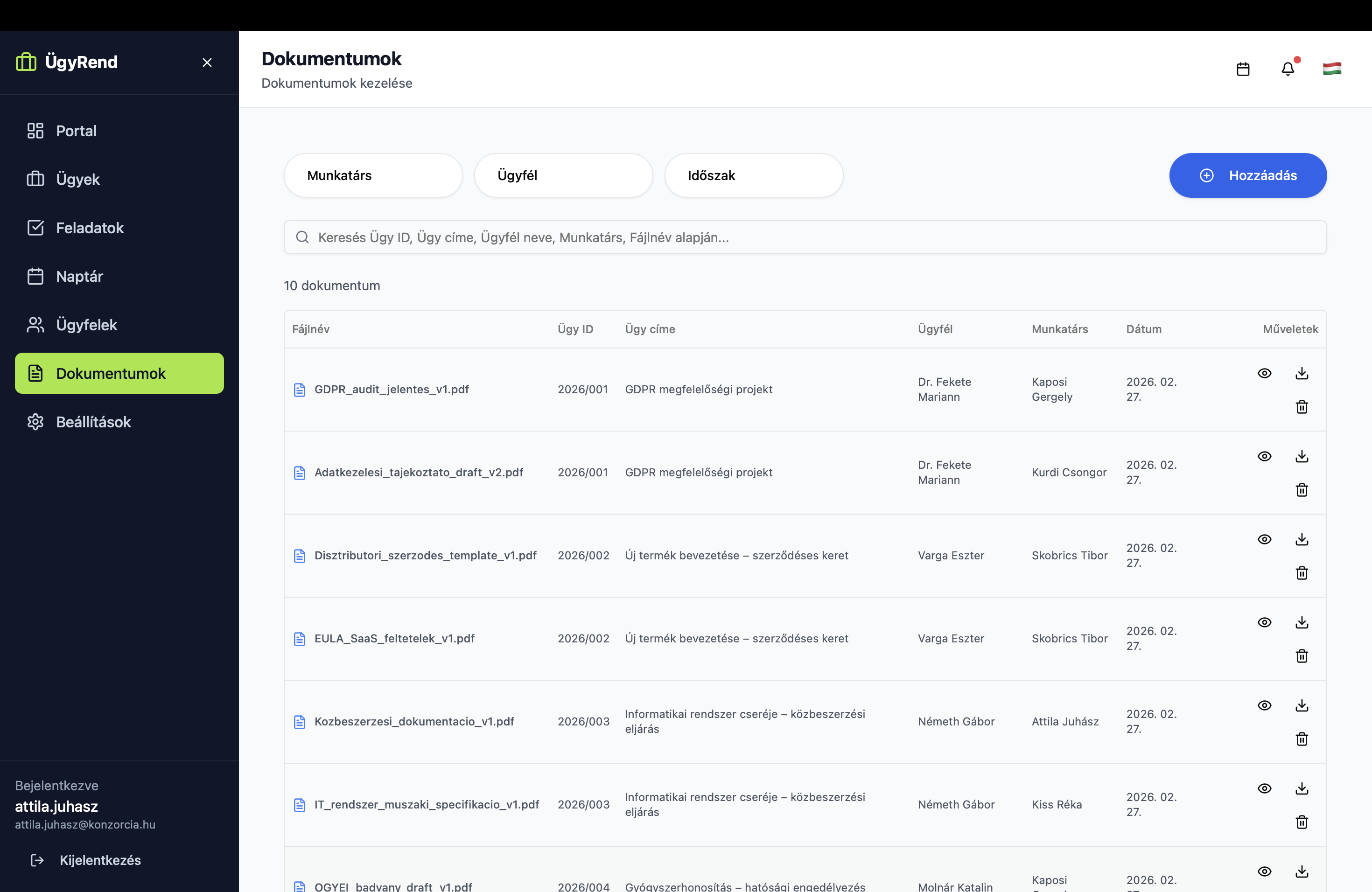Switch language via Hungarian flag icon
The height and width of the screenshot is (892, 1372).
(x=1332, y=69)
